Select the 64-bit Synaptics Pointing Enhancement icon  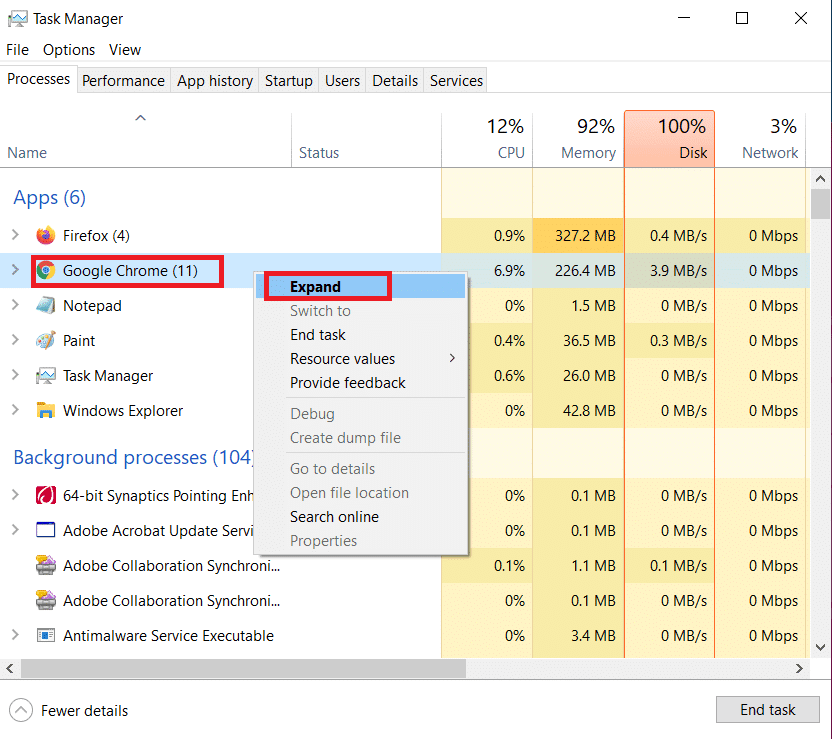[x=45, y=495]
